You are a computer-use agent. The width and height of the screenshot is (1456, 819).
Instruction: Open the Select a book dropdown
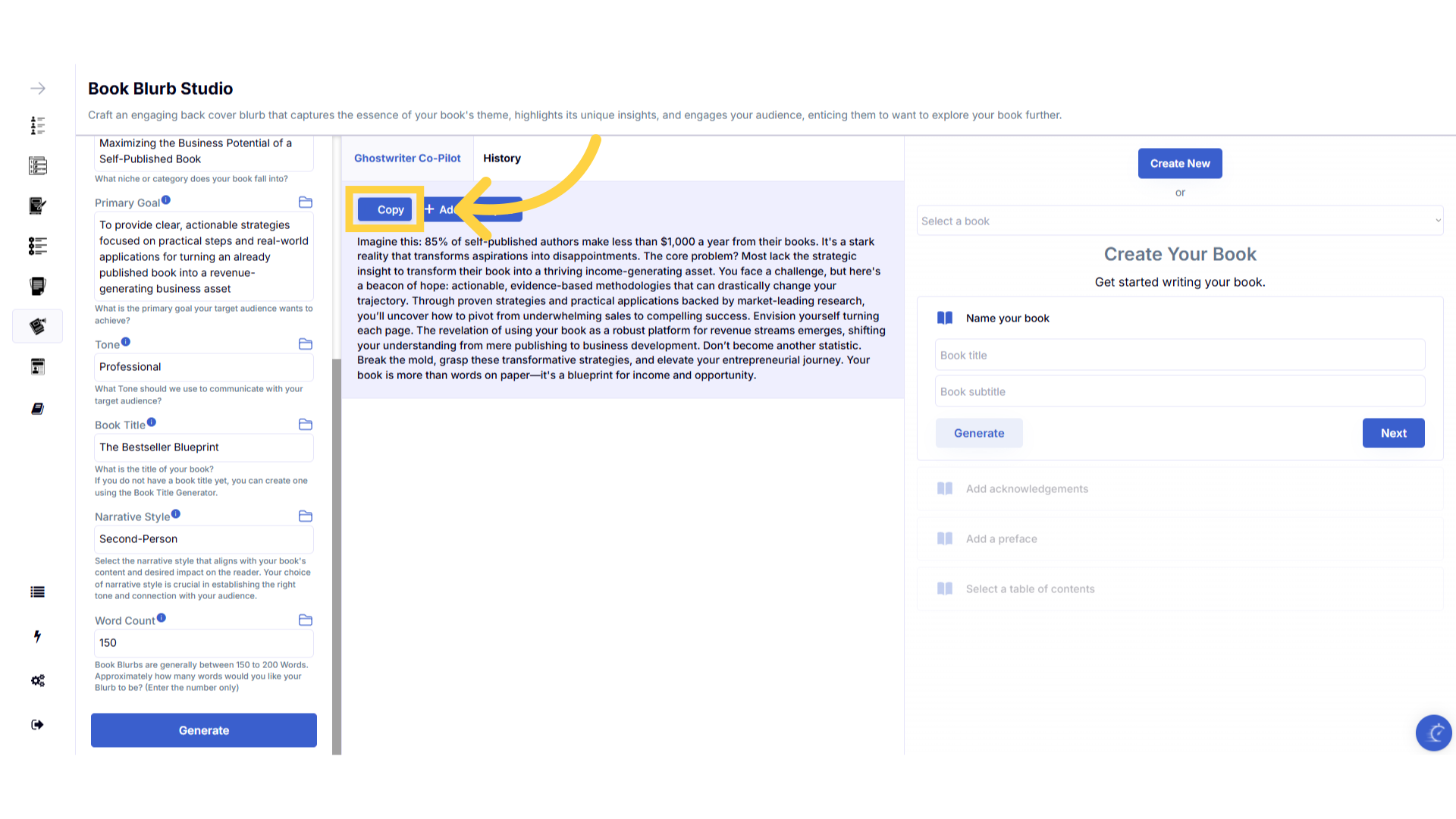click(x=1179, y=221)
